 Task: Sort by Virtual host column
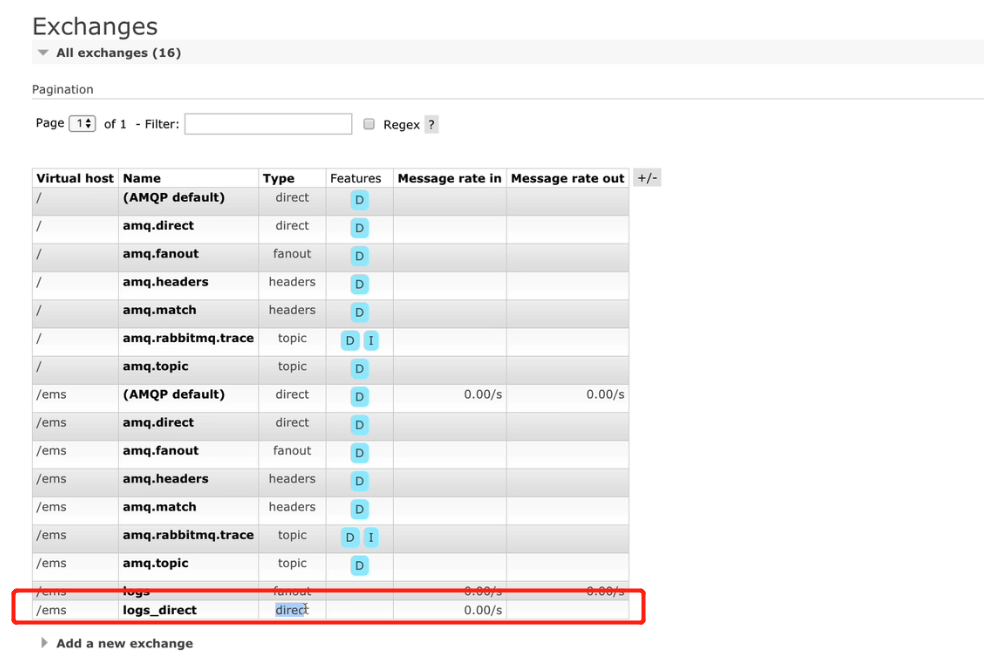75,178
